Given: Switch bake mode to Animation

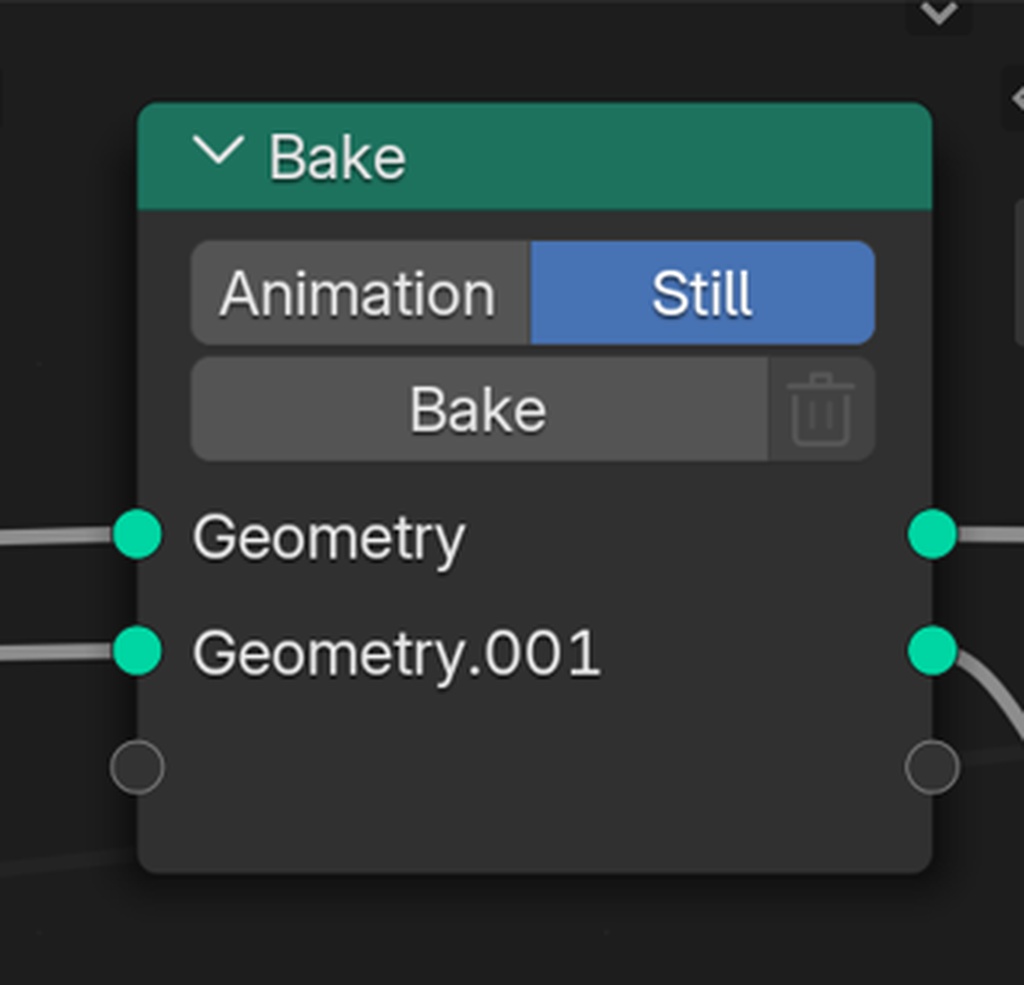Looking at the screenshot, I should [x=359, y=294].
